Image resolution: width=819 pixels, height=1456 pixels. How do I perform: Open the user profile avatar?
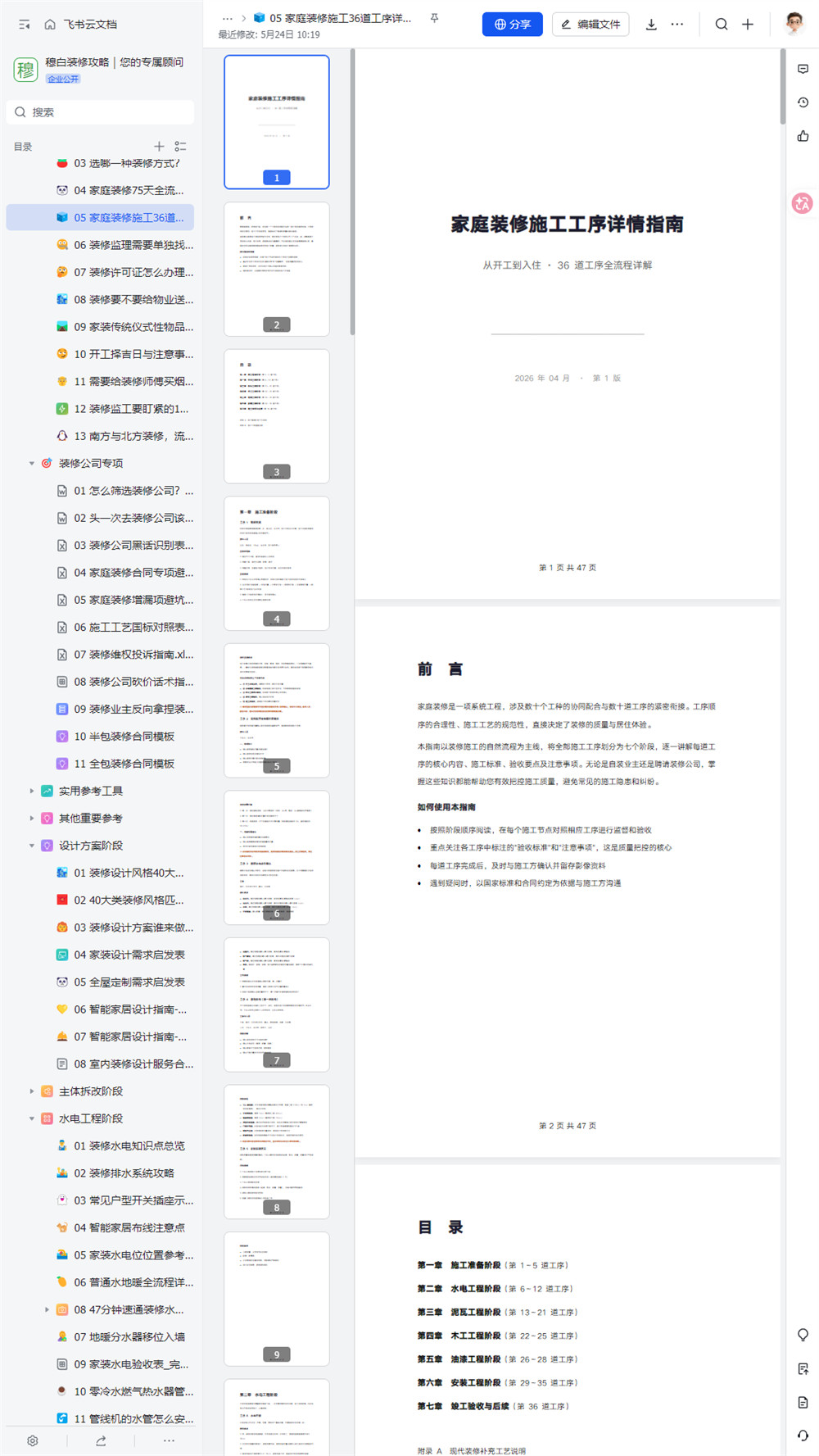click(794, 24)
